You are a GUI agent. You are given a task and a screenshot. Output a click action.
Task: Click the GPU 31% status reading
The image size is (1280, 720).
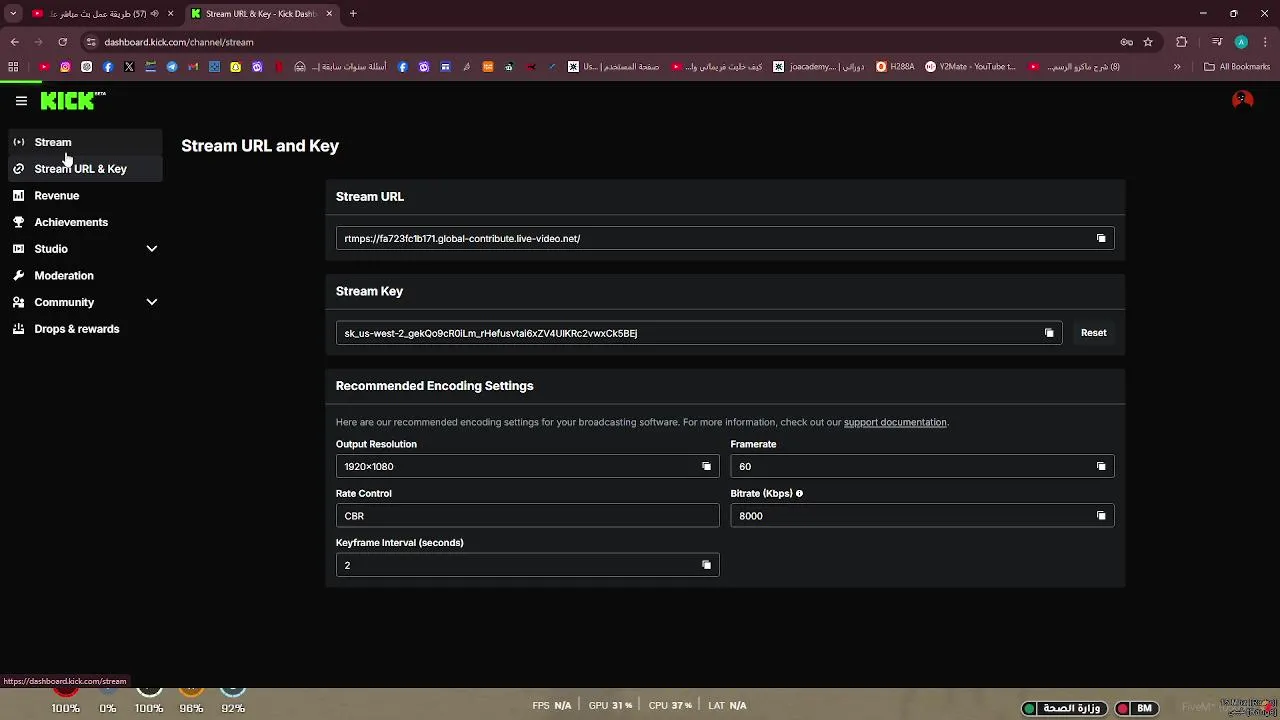pyautogui.click(x=610, y=705)
